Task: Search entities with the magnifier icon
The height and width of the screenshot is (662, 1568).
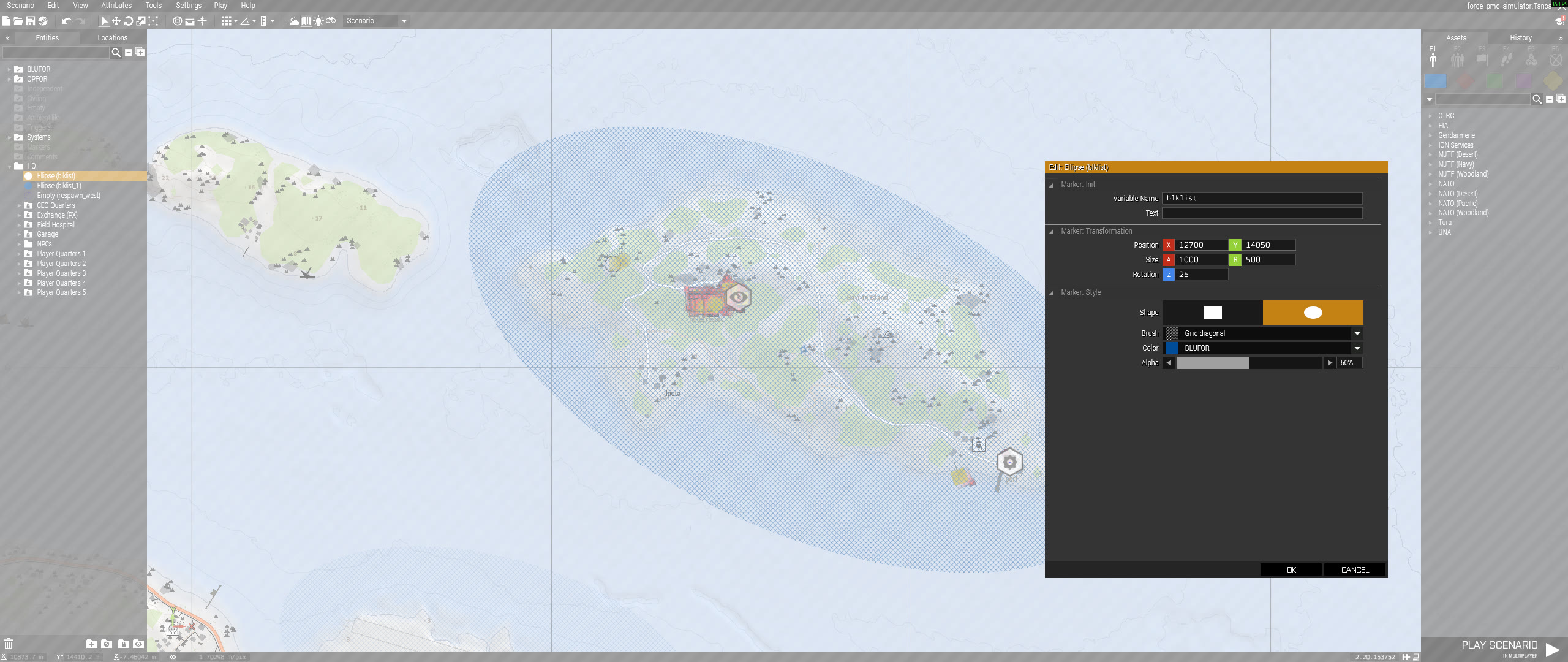Action: click(116, 53)
